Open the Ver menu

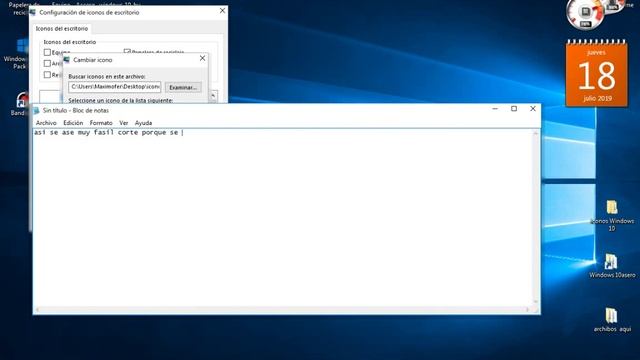pyautogui.click(x=124, y=123)
